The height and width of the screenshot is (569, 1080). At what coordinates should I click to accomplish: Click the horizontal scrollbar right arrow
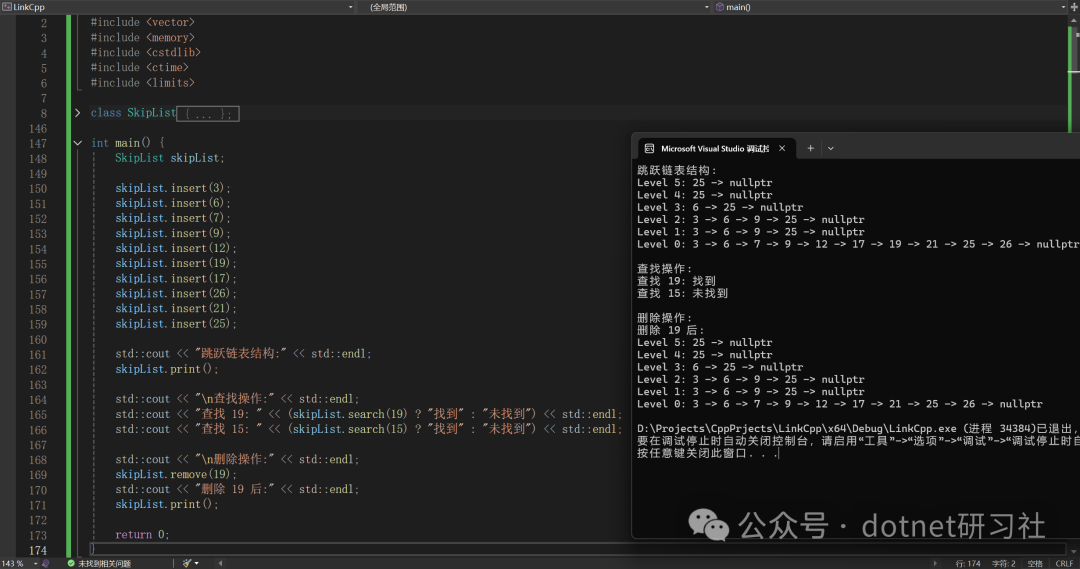[x=935, y=563]
